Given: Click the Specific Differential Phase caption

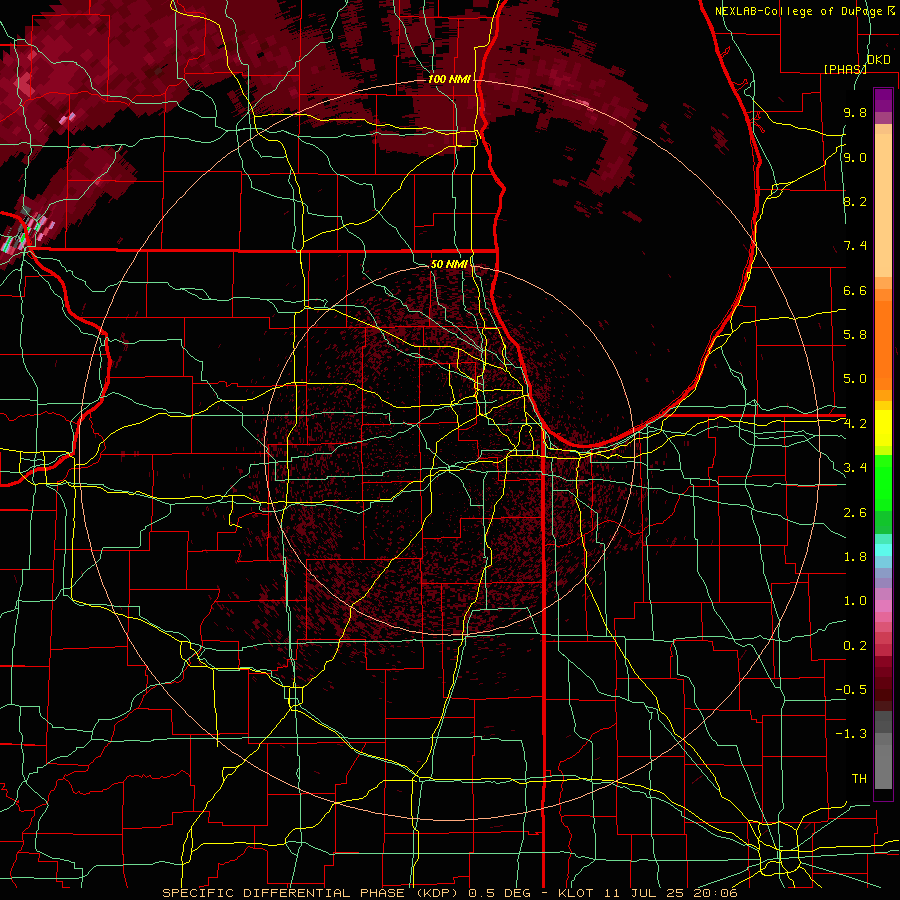Looking at the screenshot, I should tap(449, 893).
